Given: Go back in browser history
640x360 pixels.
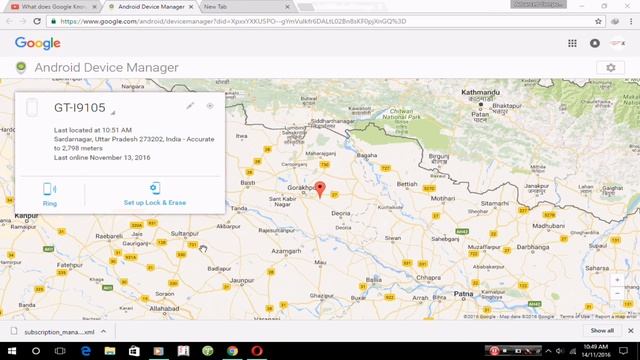Looking at the screenshot, I should [x=9, y=21].
